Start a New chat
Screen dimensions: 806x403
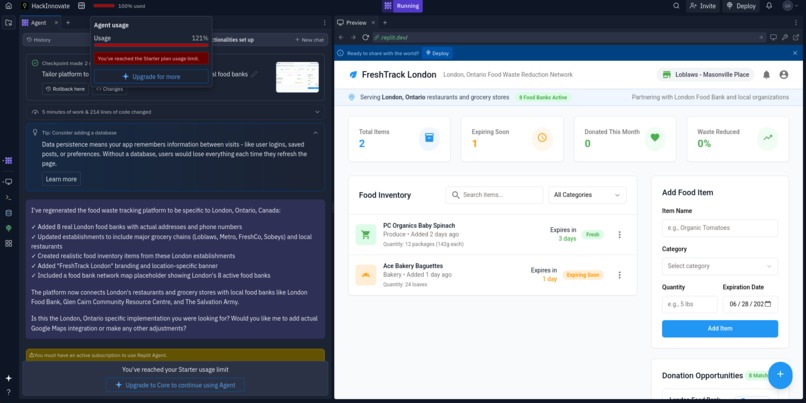309,40
